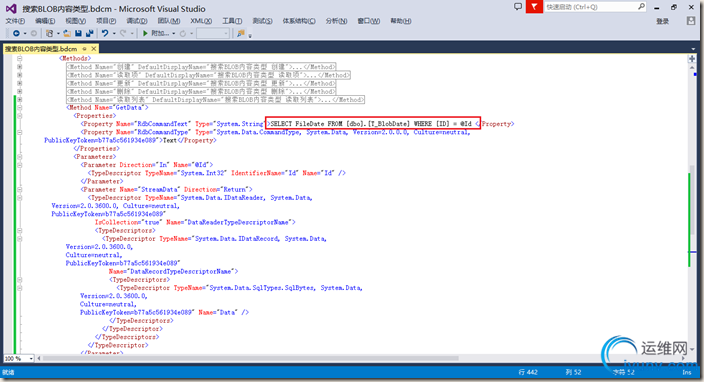
Task: Open the empty solution configuration combo box
Action: [213, 33]
